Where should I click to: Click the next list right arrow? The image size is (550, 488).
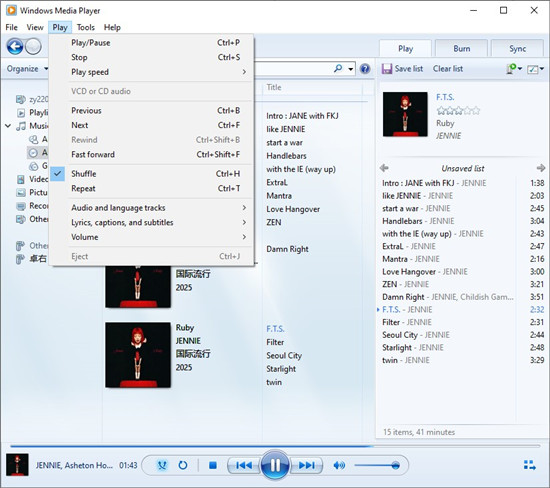click(x=541, y=168)
